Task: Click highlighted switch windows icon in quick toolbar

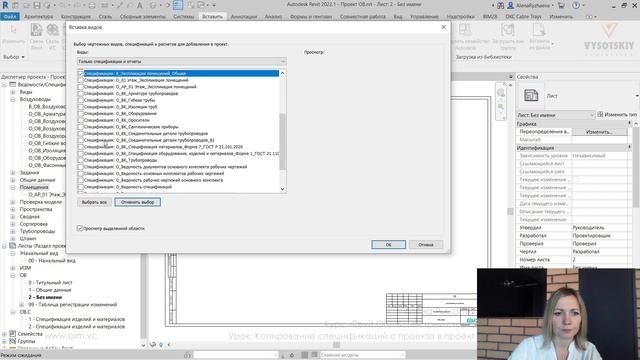Action: click(x=178, y=5)
